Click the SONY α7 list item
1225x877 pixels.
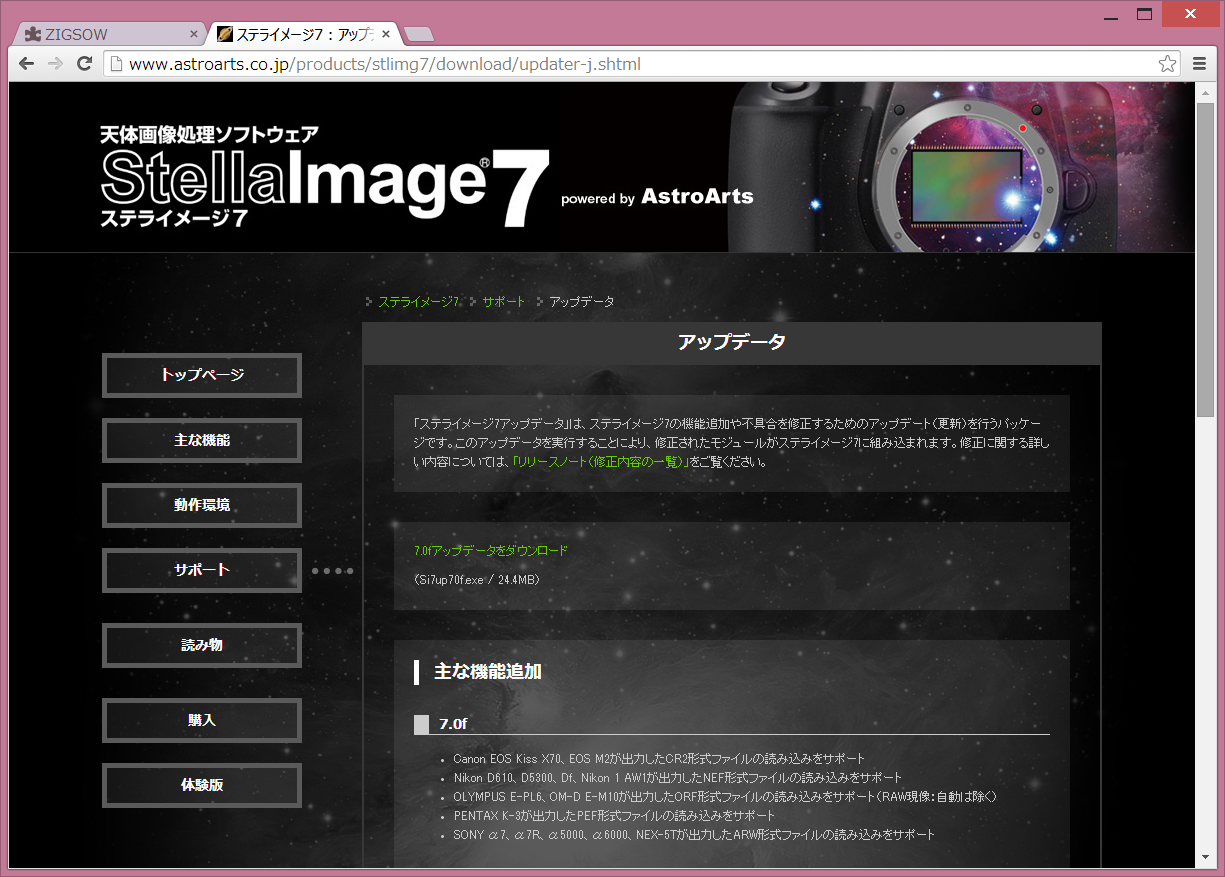(694, 835)
